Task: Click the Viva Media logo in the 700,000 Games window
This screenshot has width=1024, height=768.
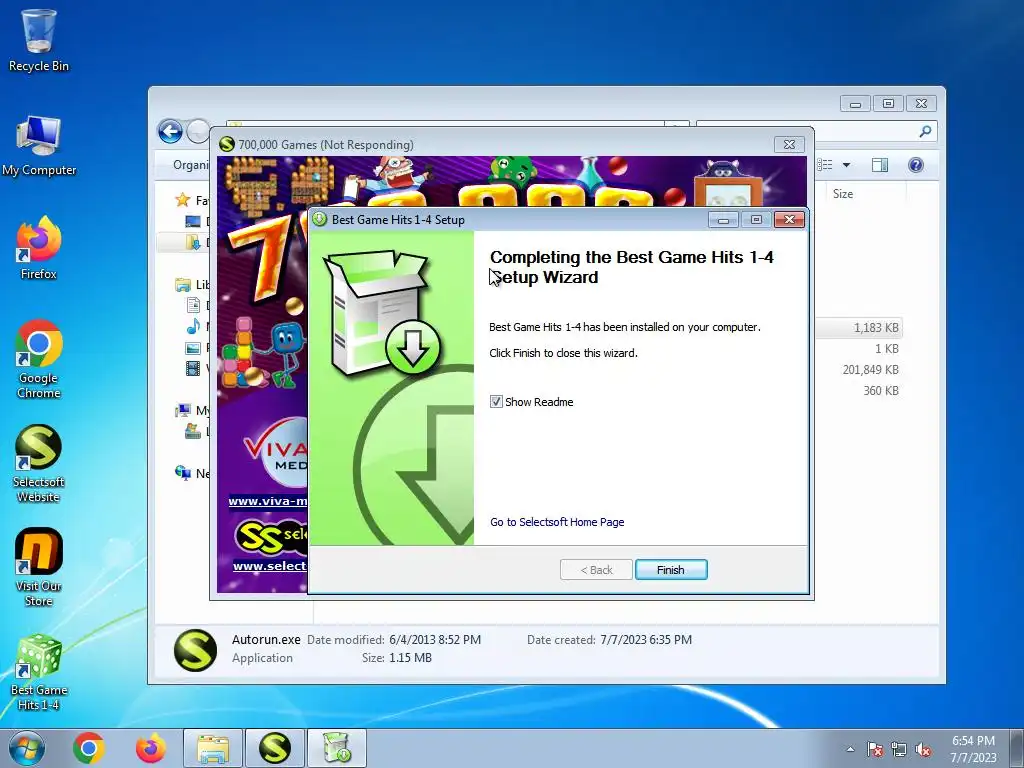Action: tap(274, 451)
